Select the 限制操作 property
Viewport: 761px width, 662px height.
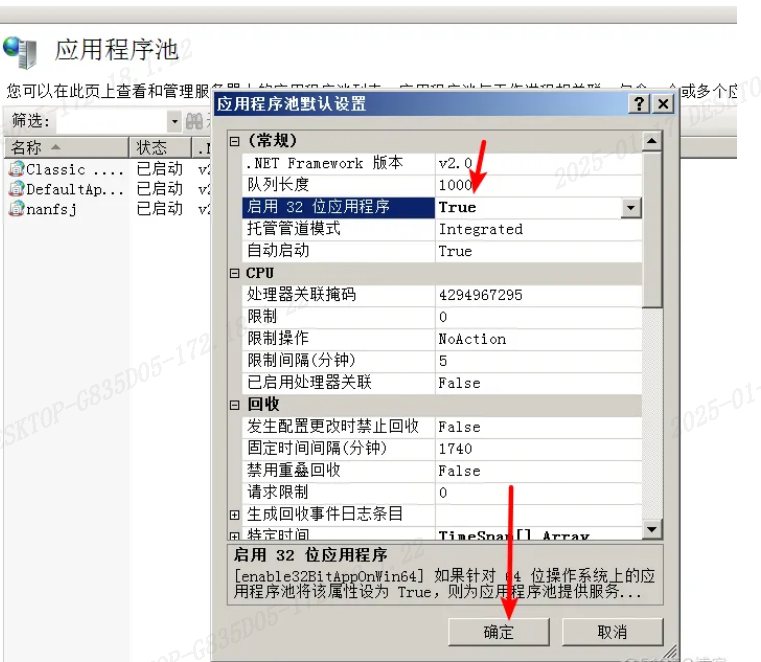coord(442,339)
